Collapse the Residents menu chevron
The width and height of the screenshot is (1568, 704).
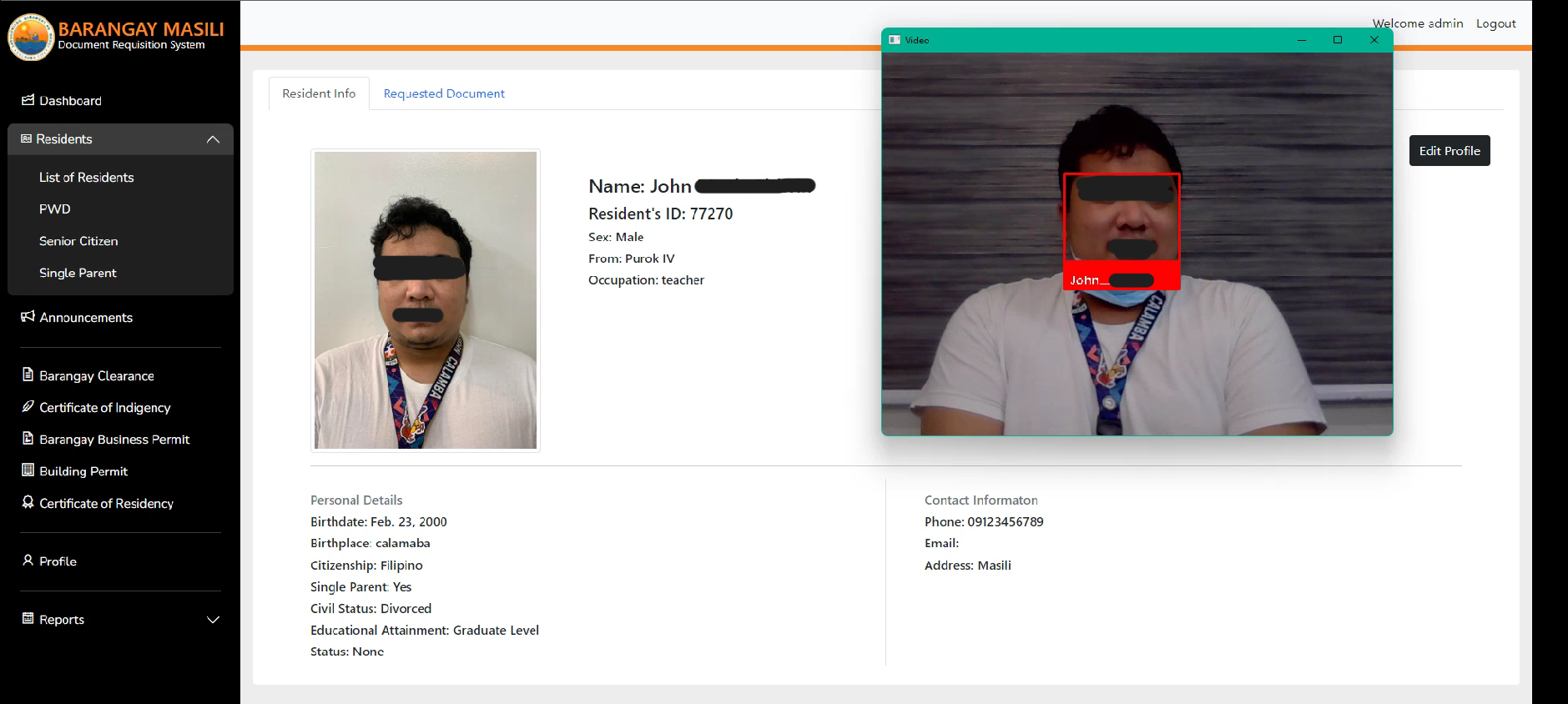point(213,139)
